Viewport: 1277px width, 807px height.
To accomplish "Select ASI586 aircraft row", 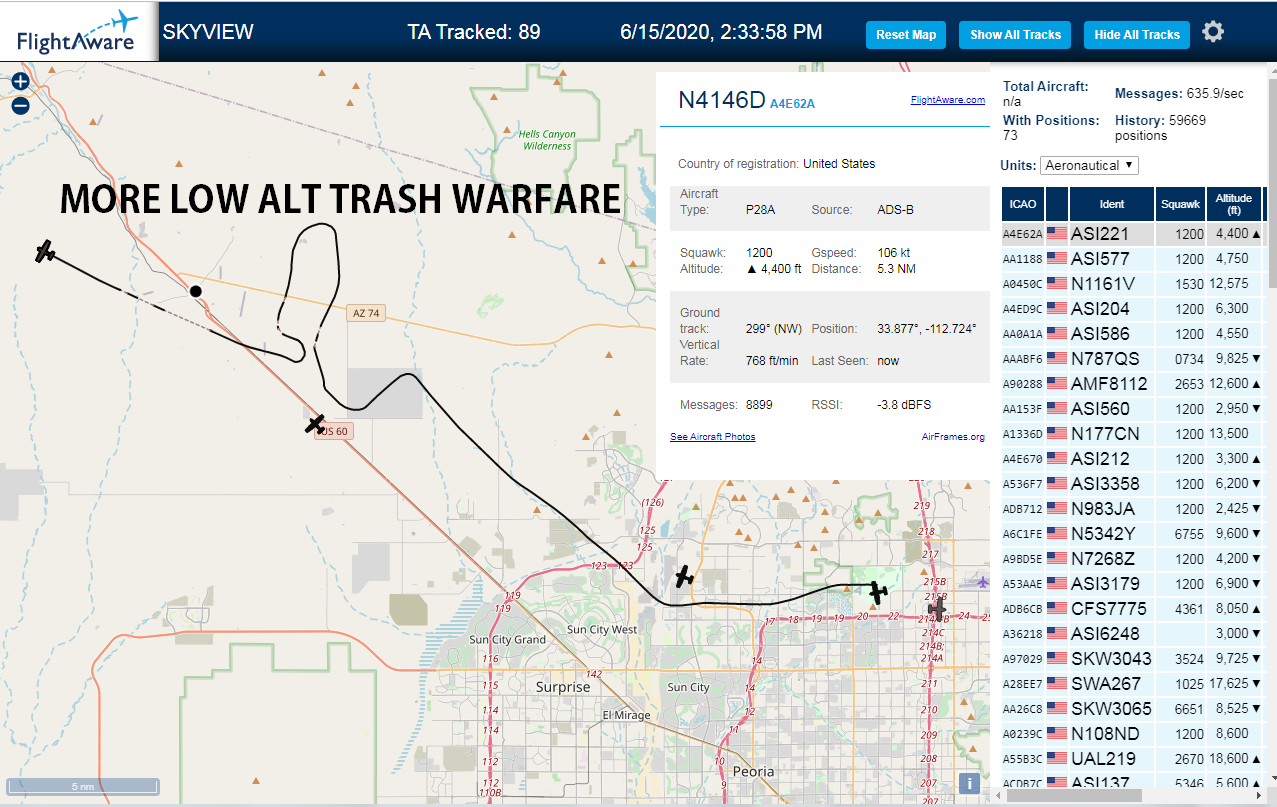I will (x=1132, y=334).
